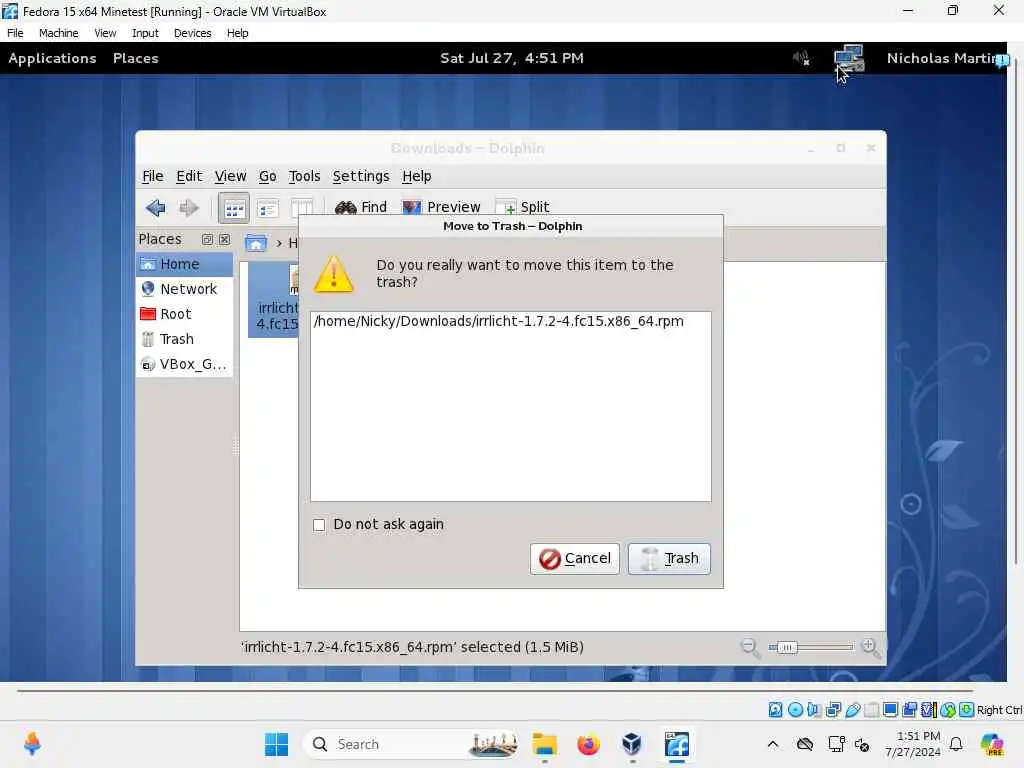Click the VirtualBox optical drive status icon
Screen dimensions: 1024x768
coord(795,710)
